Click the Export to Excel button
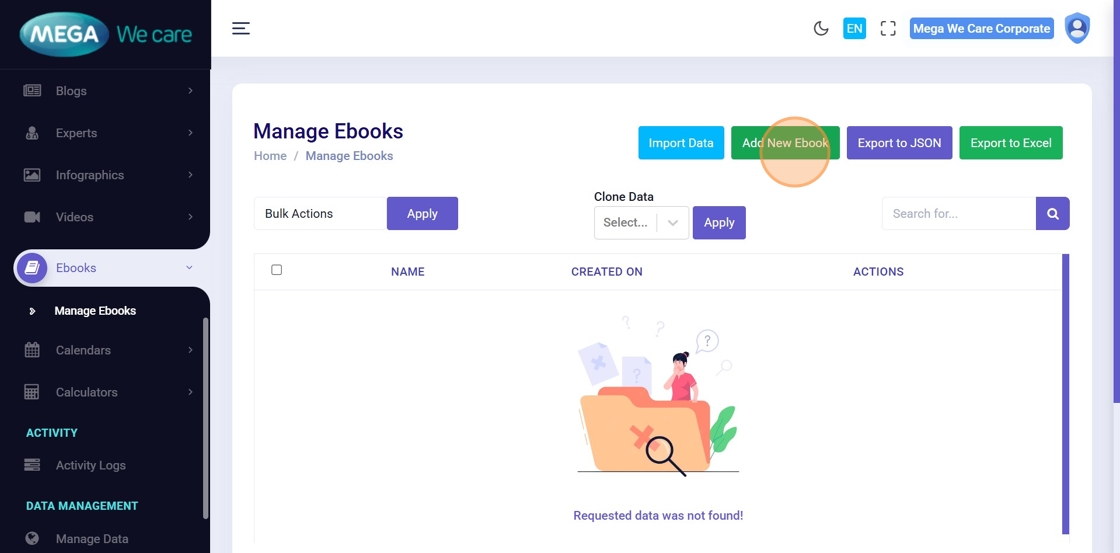 point(1011,143)
